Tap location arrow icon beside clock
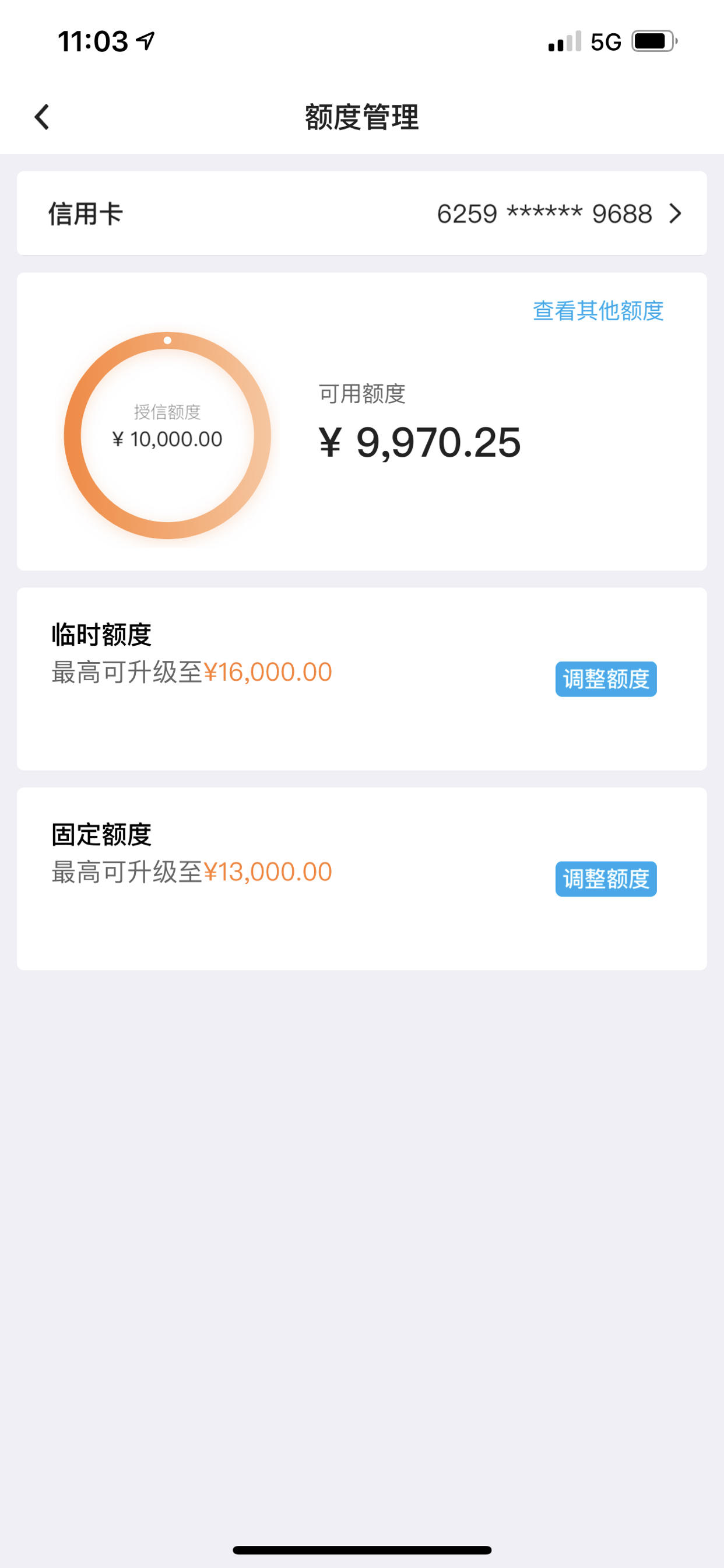 pos(145,41)
